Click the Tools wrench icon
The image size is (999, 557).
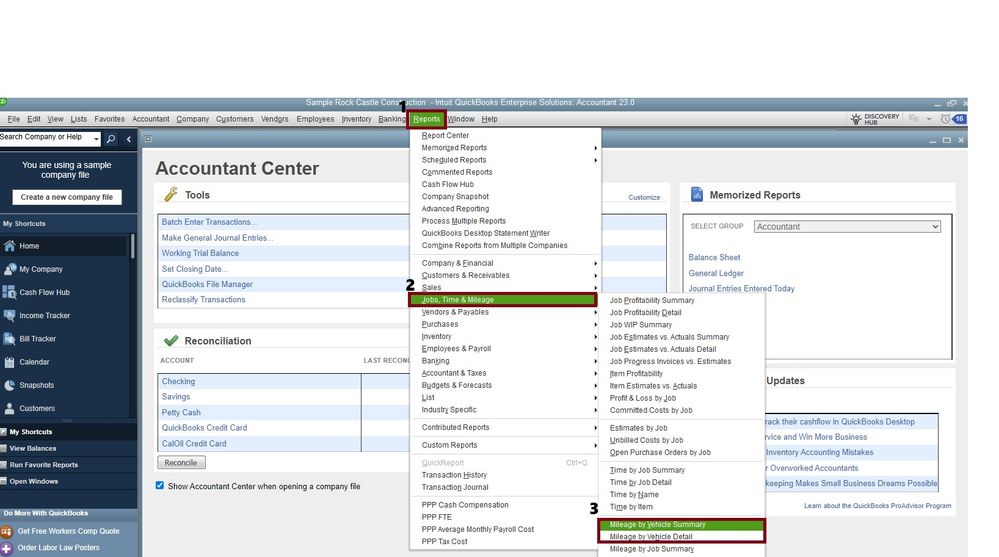coord(171,194)
